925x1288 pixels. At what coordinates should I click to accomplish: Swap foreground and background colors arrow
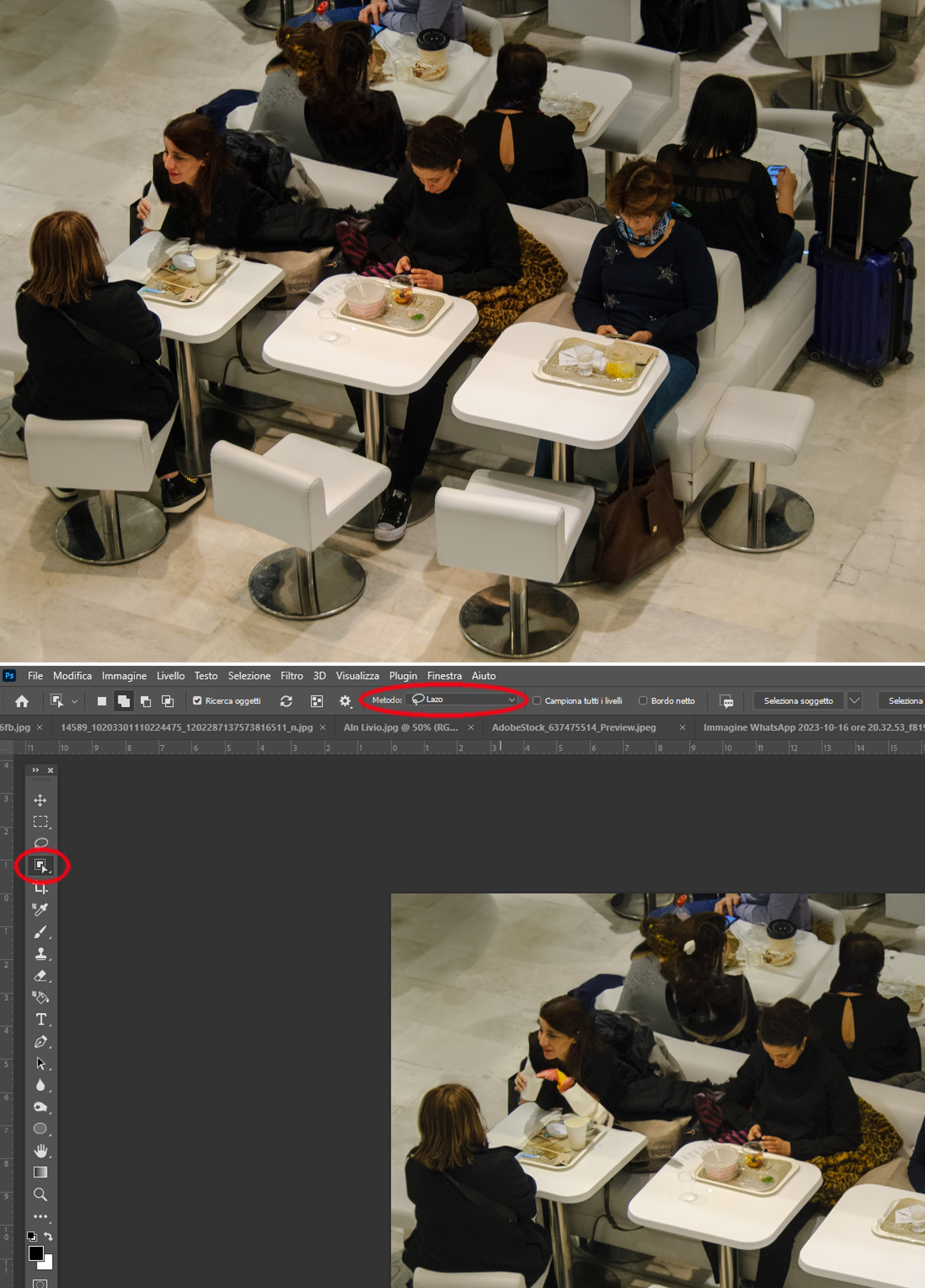pos(48,1236)
